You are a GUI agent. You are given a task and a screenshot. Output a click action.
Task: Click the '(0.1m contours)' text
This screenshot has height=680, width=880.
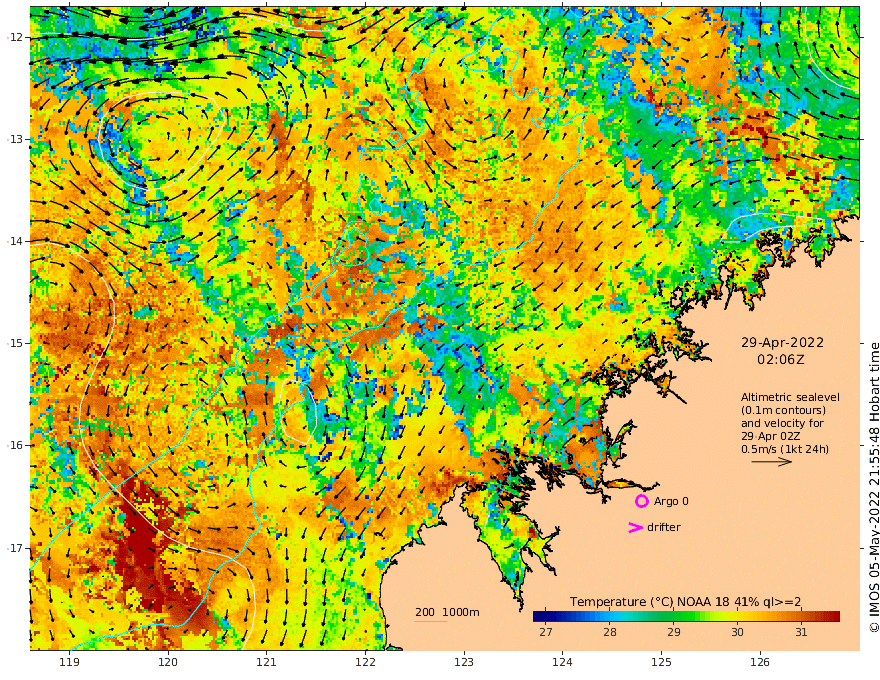[x=783, y=410]
